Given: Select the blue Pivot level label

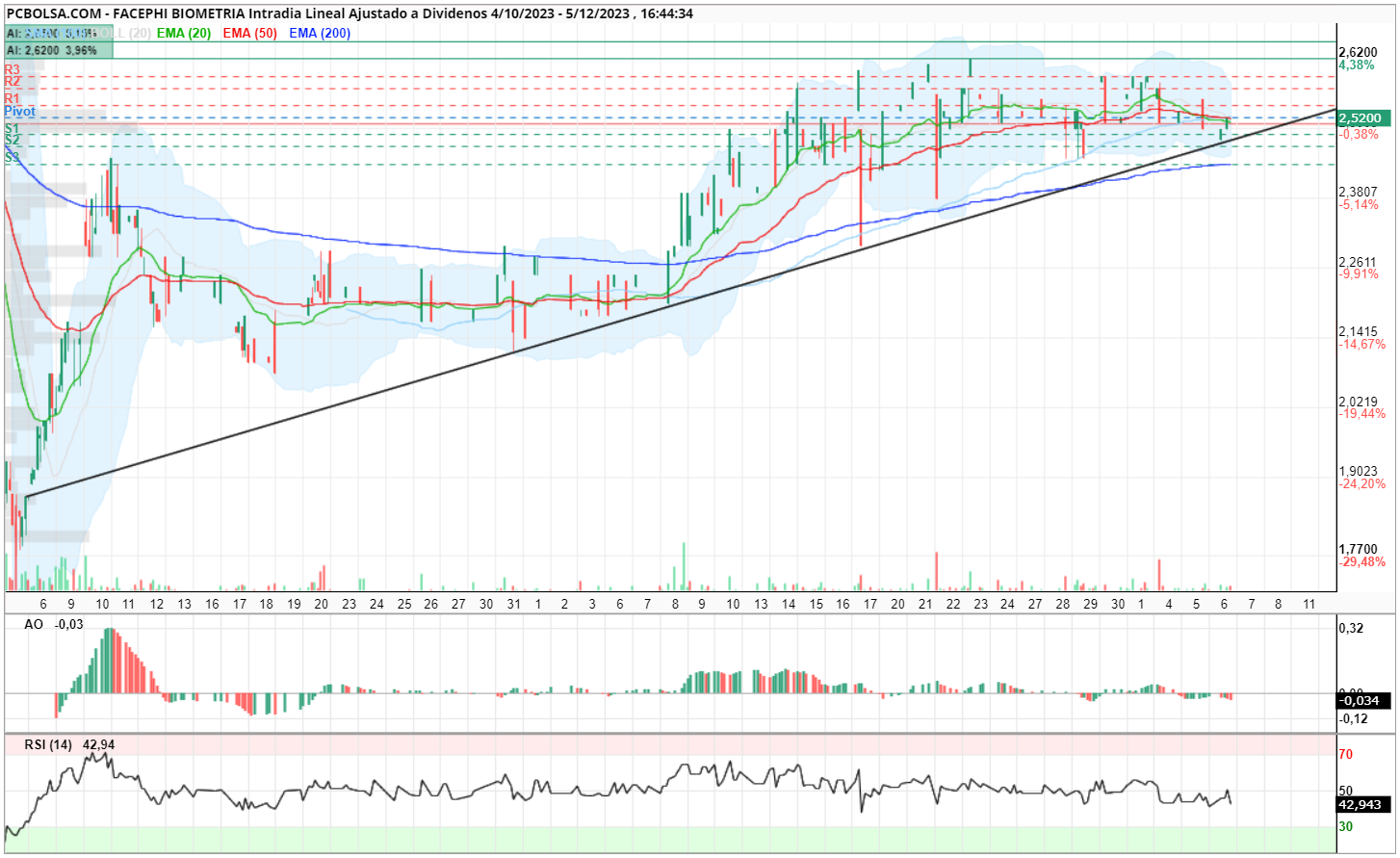Looking at the screenshot, I should point(20,112).
